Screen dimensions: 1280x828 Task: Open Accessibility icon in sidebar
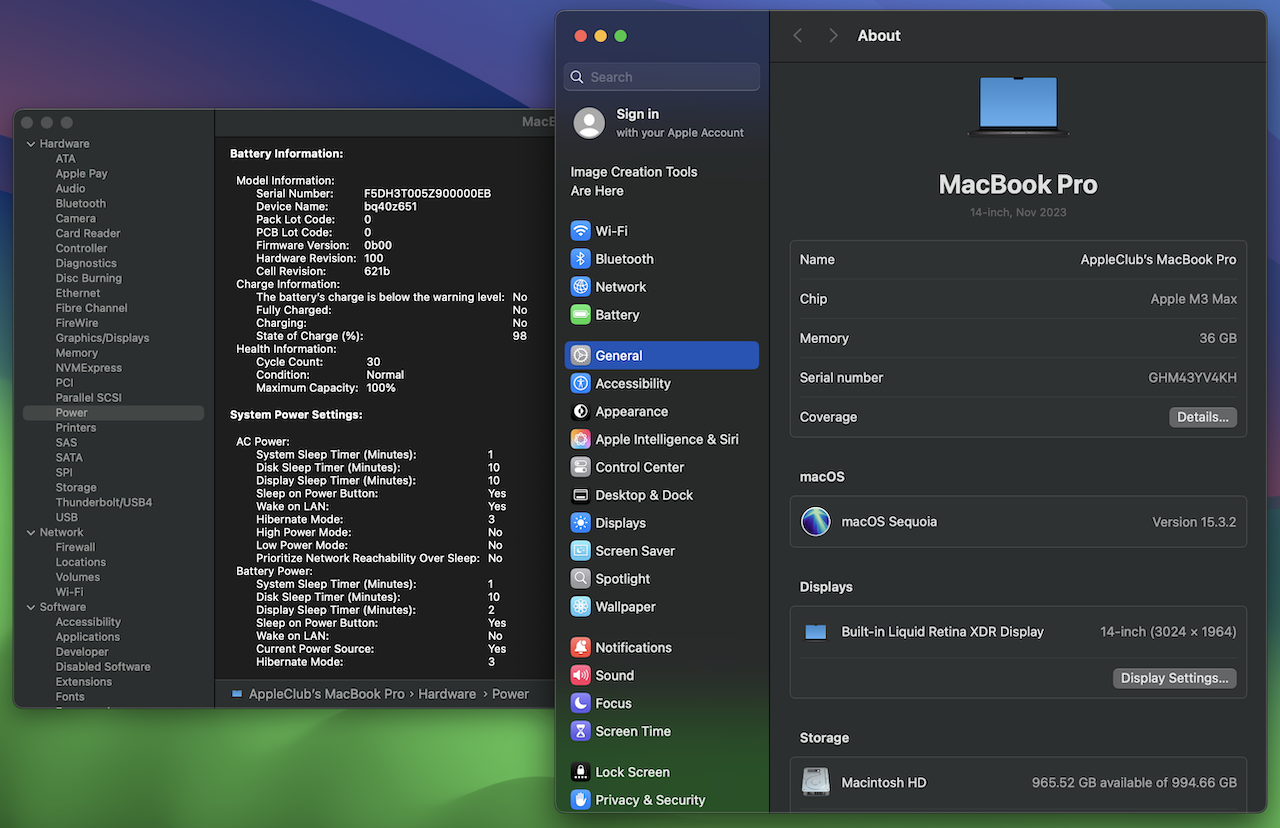point(580,383)
